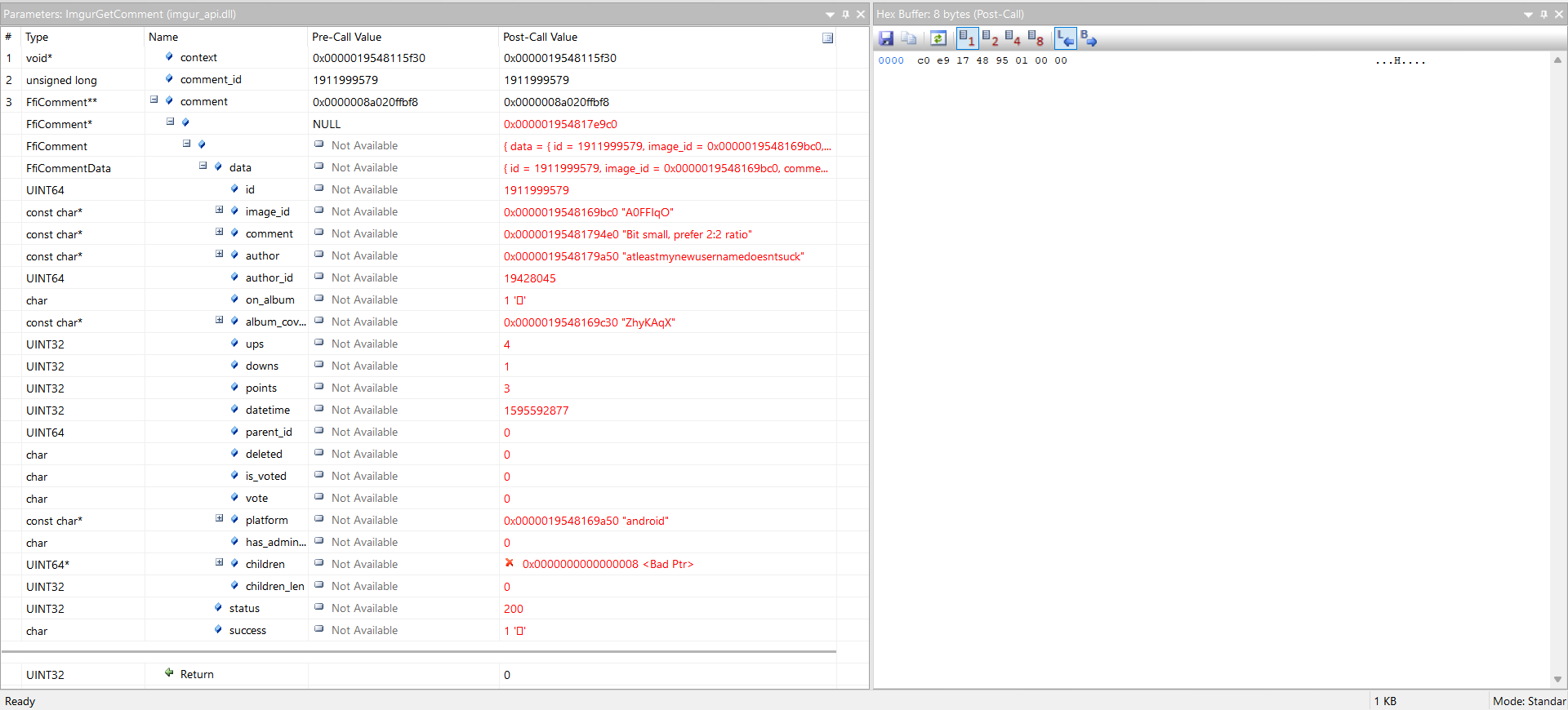Select the points field row
This screenshot has height=710, width=1568.
coord(418,388)
